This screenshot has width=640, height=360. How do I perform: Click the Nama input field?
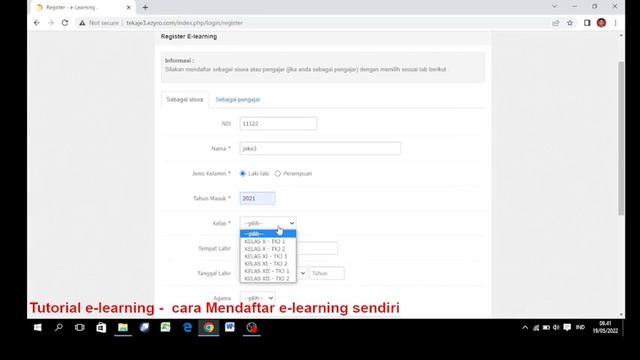click(320, 148)
